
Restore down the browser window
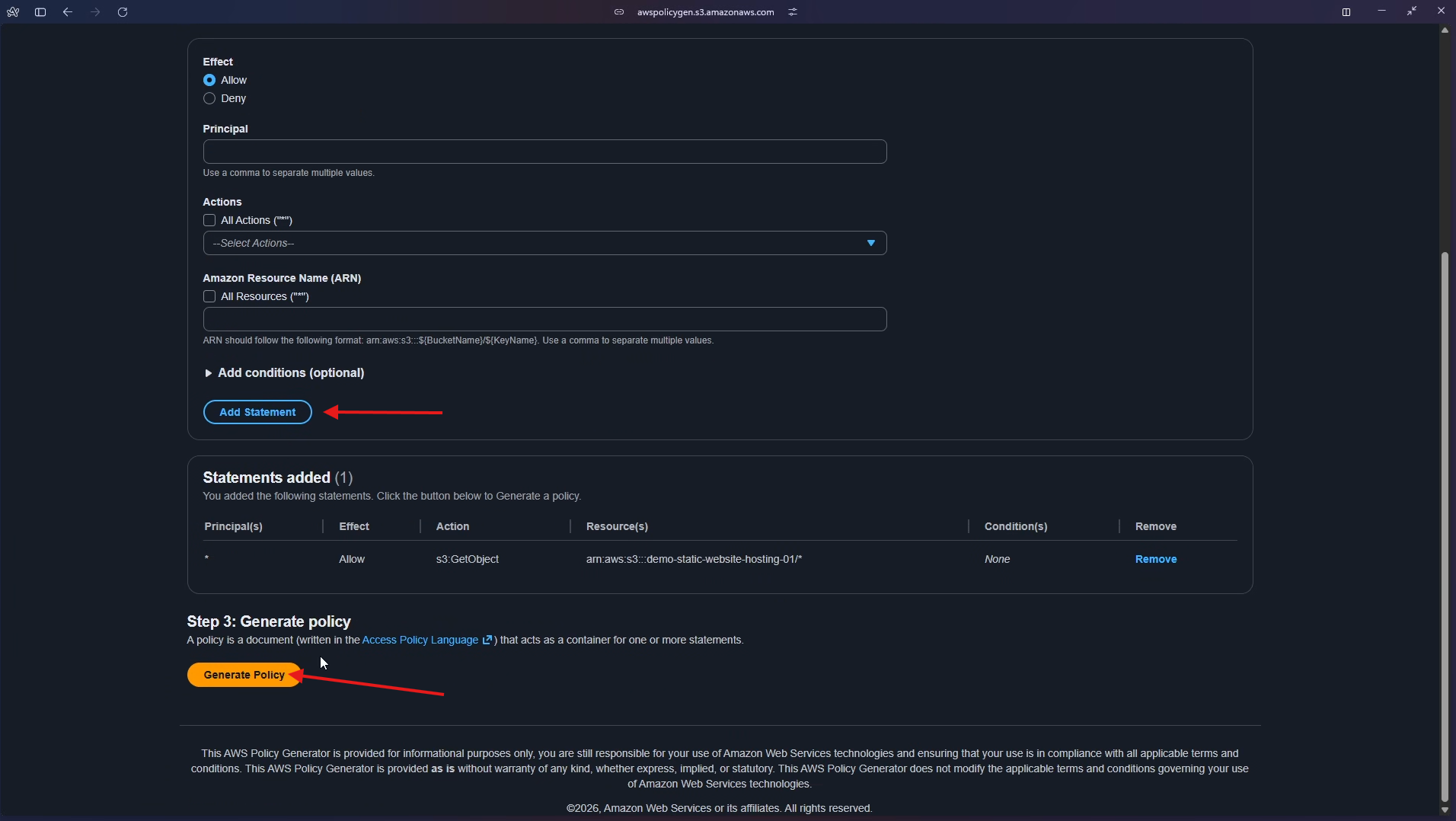click(x=1411, y=11)
